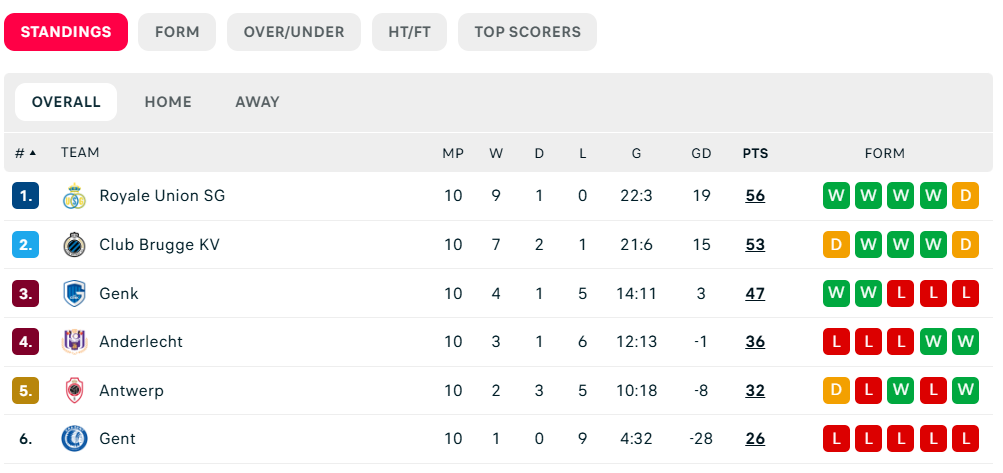1003x473 pixels.
Task: Open the FORM section
Action: click(x=177, y=32)
